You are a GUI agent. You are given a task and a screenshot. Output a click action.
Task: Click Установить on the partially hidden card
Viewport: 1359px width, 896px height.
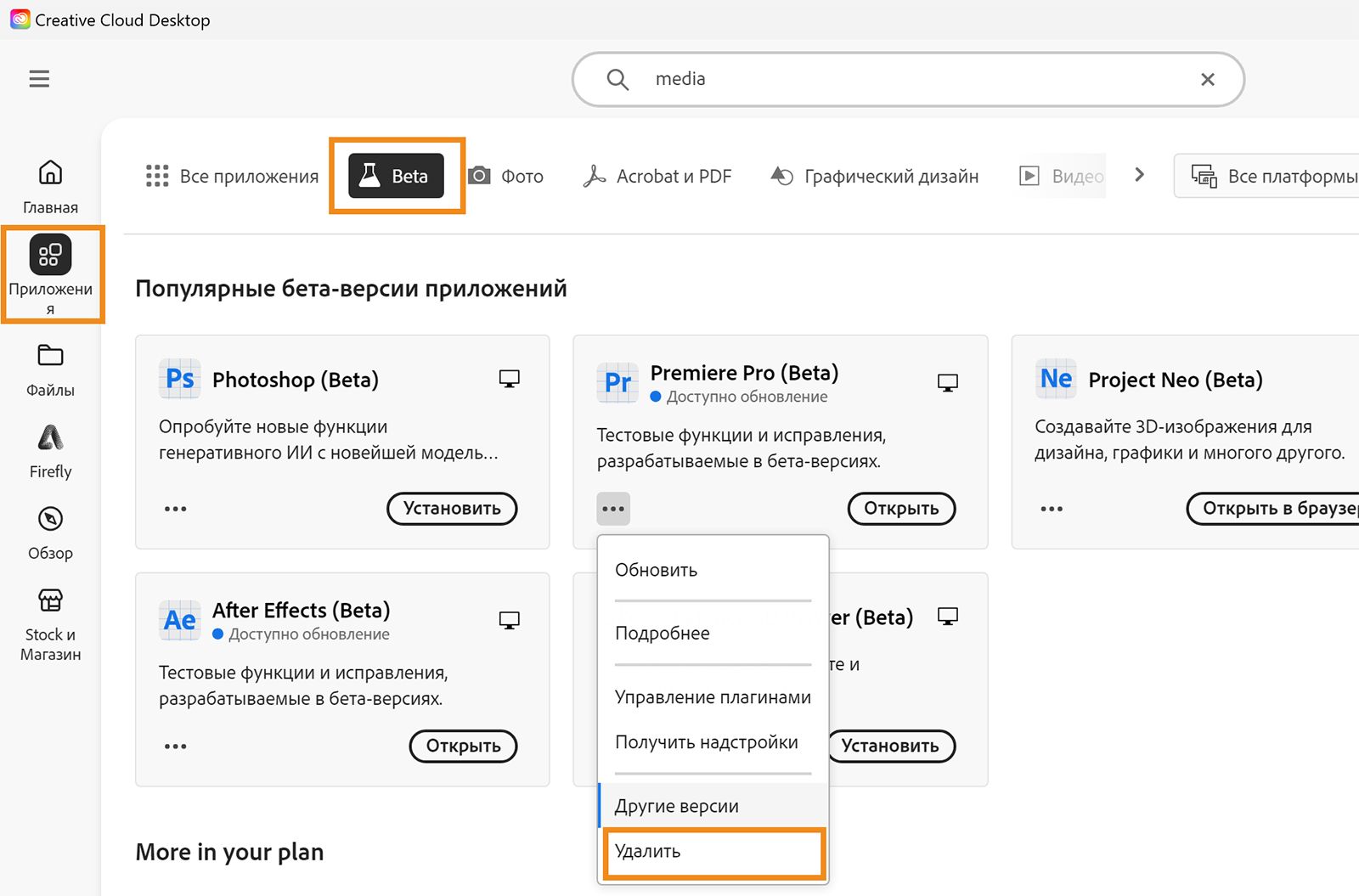[x=890, y=747]
